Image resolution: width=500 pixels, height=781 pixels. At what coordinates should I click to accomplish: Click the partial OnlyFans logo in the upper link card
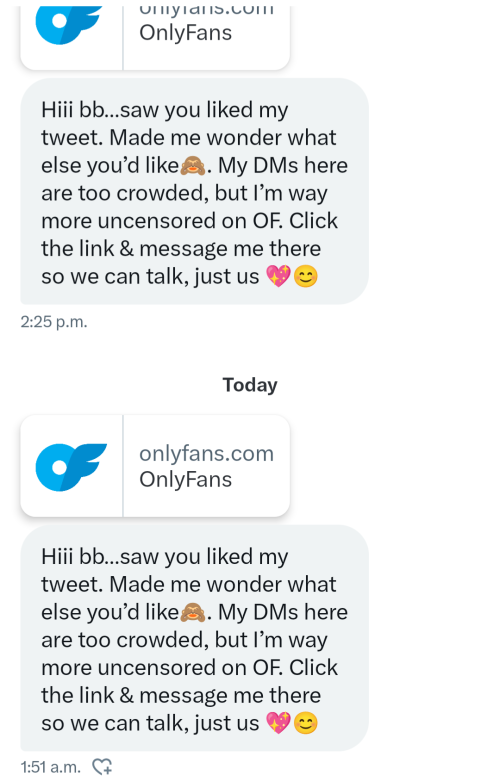(x=69, y=25)
